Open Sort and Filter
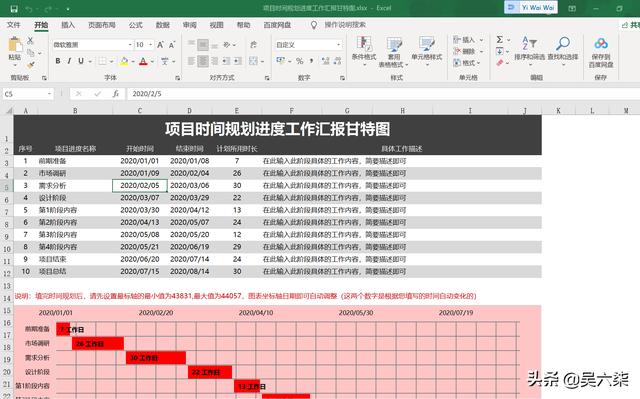This screenshot has width=640, height=399. [x=529, y=50]
